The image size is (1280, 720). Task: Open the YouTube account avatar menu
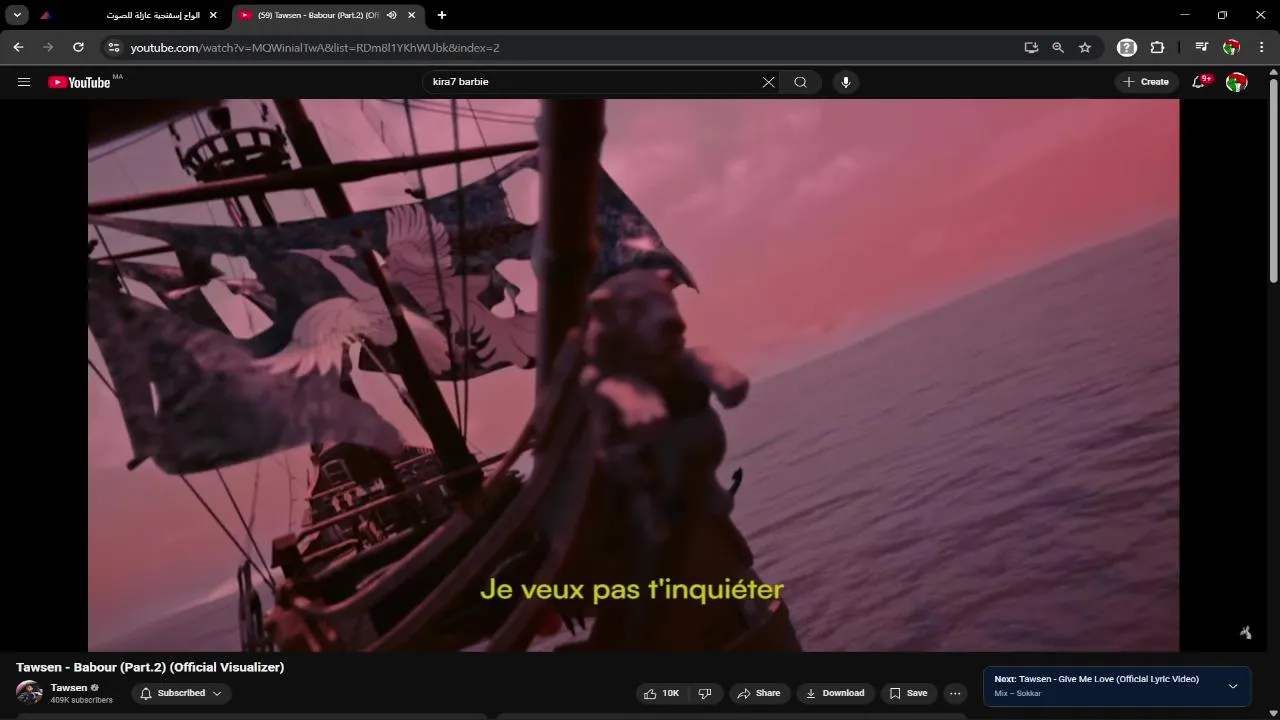click(x=1237, y=82)
